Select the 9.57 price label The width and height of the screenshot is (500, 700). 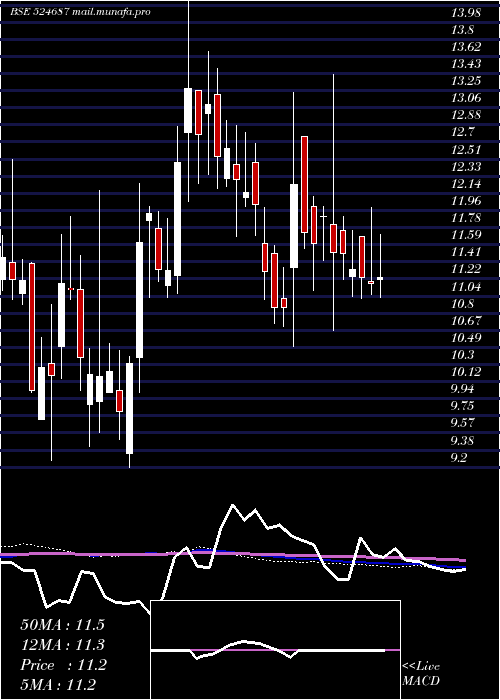point(462,422)
